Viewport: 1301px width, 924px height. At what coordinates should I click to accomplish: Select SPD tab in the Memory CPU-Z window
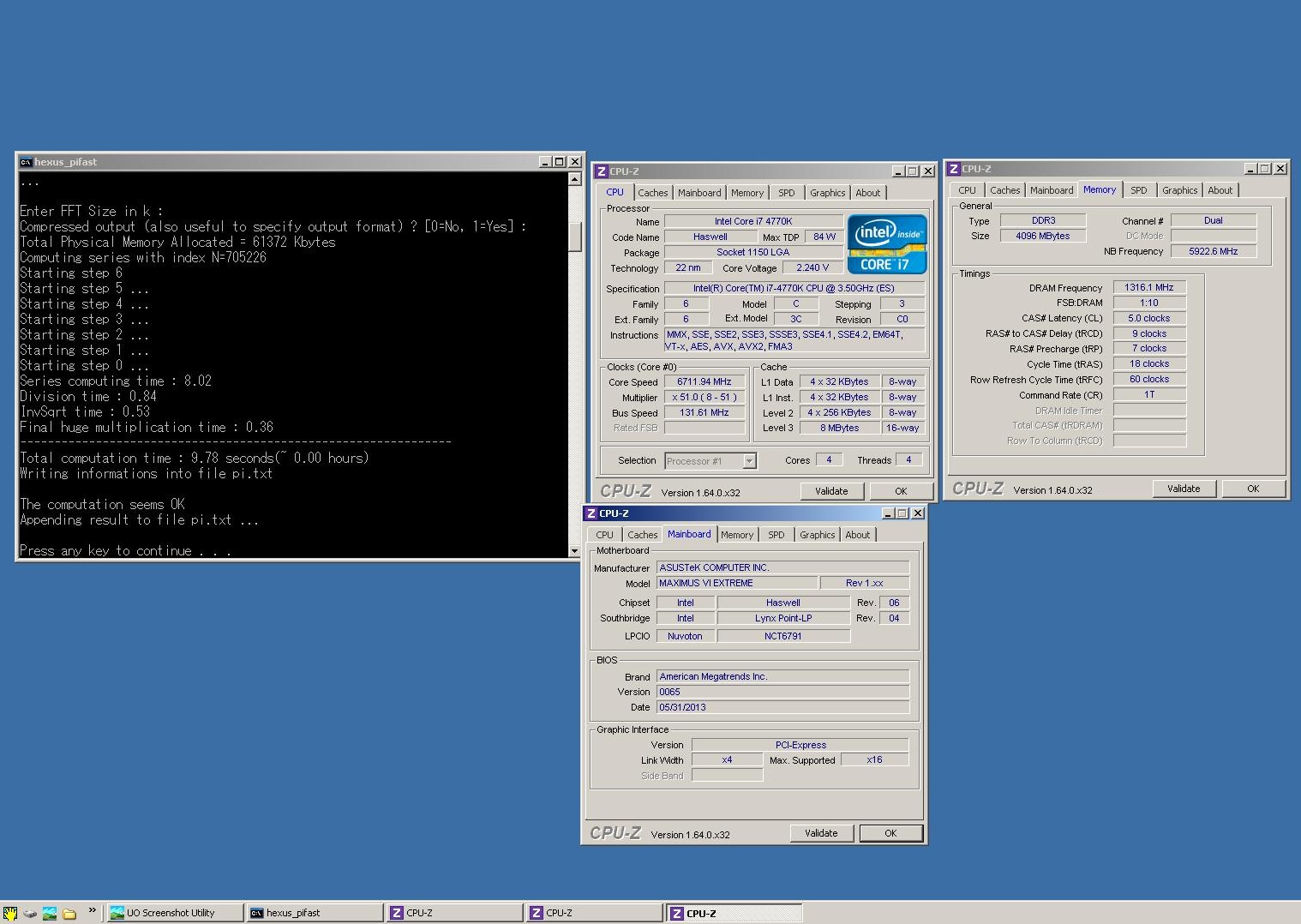click(1139, 190)
